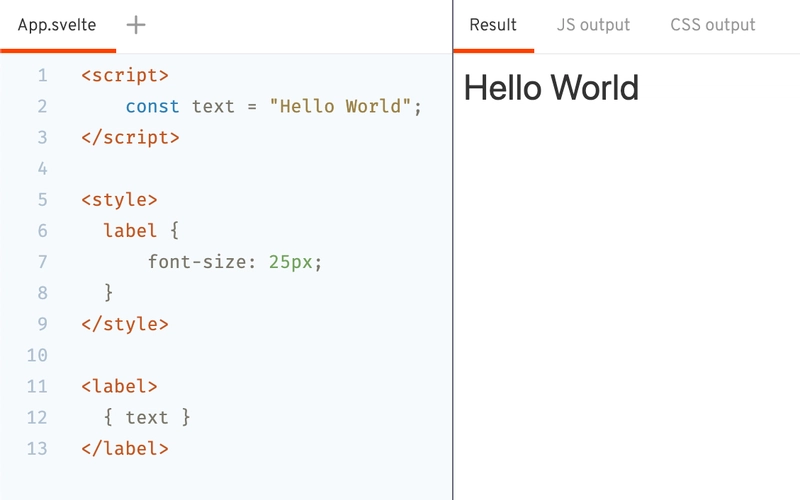Click line number 8 in gutter
The height and width of the screenshot is (500, 800).
tap(42, 293)
